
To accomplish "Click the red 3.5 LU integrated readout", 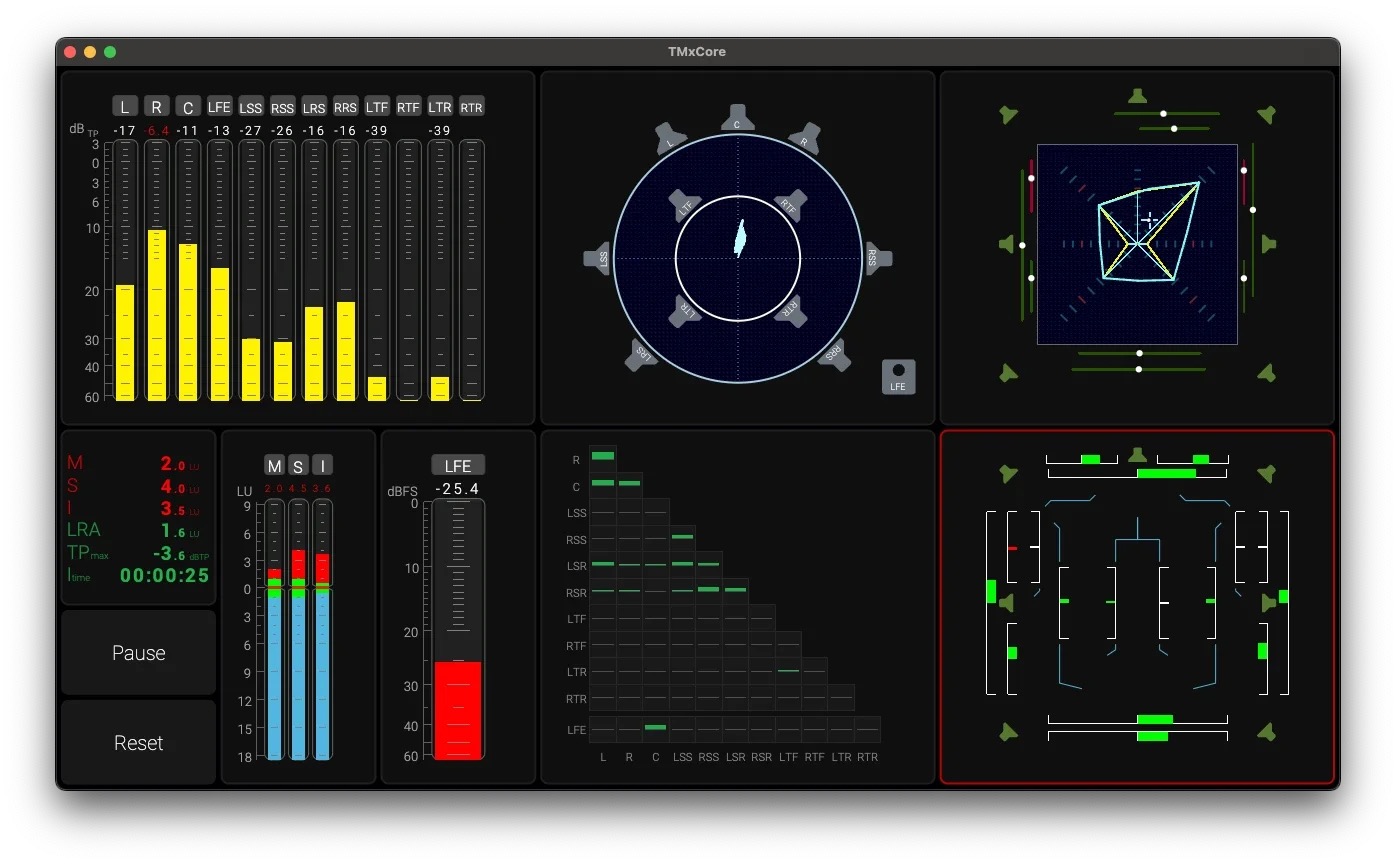I will pyautogui.click(x=180, y=509).
